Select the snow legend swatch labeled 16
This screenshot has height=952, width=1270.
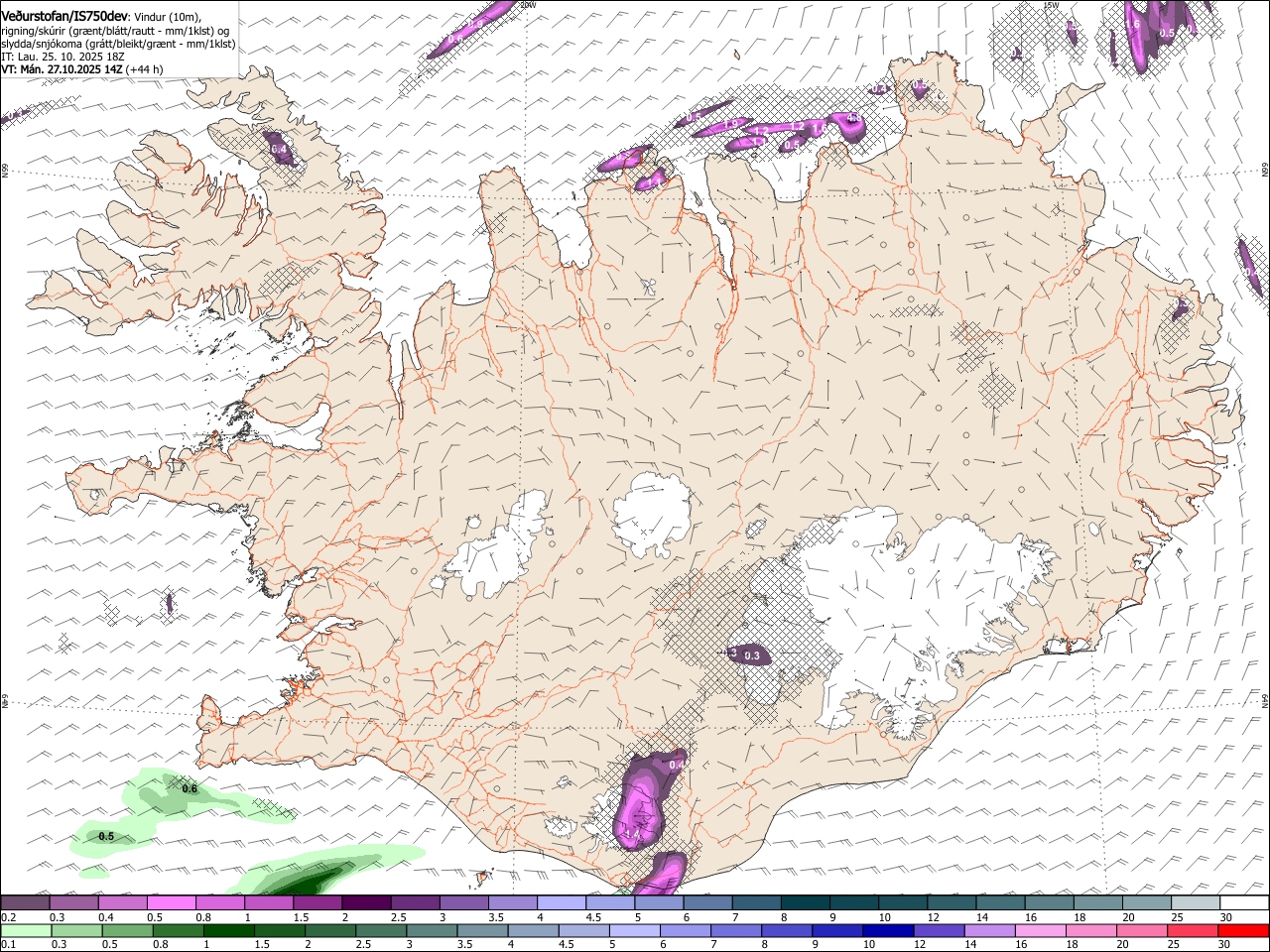coord(1049,902)
